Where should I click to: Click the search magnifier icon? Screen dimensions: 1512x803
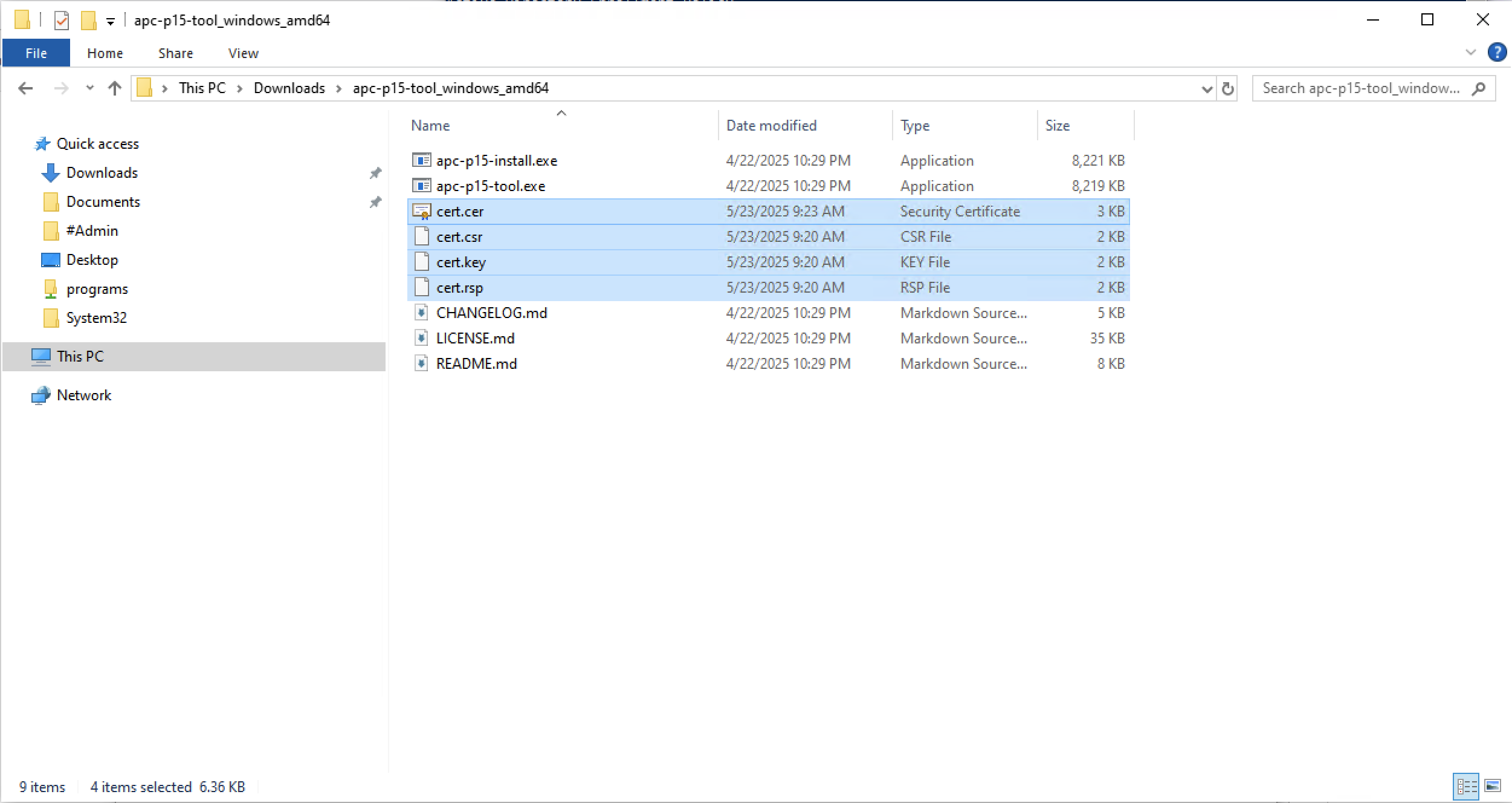tap(1479, 89)
